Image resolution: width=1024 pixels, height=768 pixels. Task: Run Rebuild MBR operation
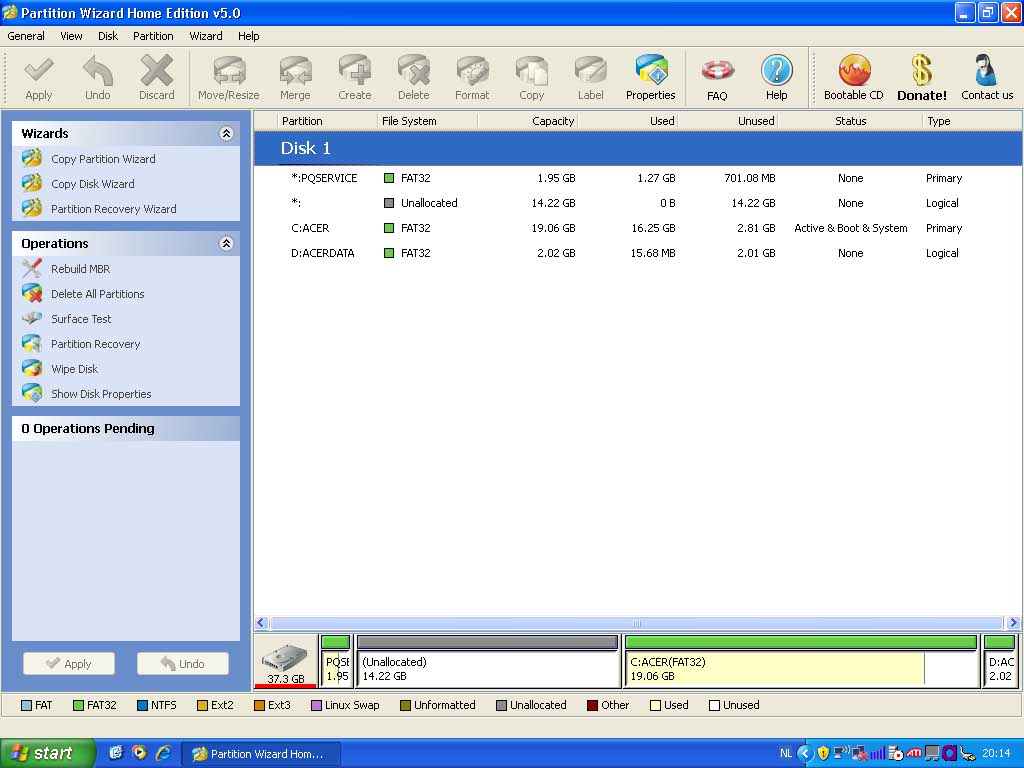(80, 269)
